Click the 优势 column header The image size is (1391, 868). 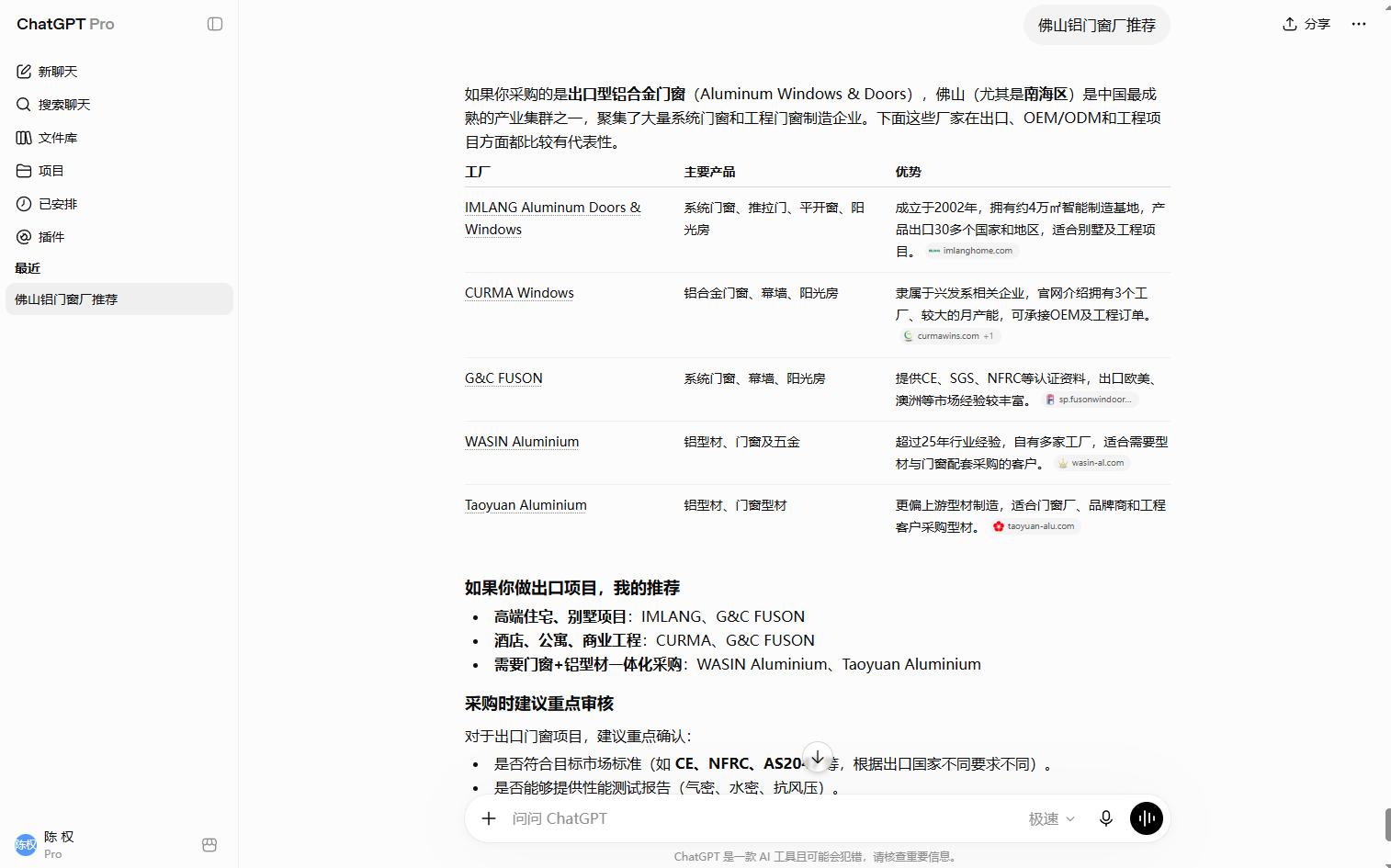[908, 172]
